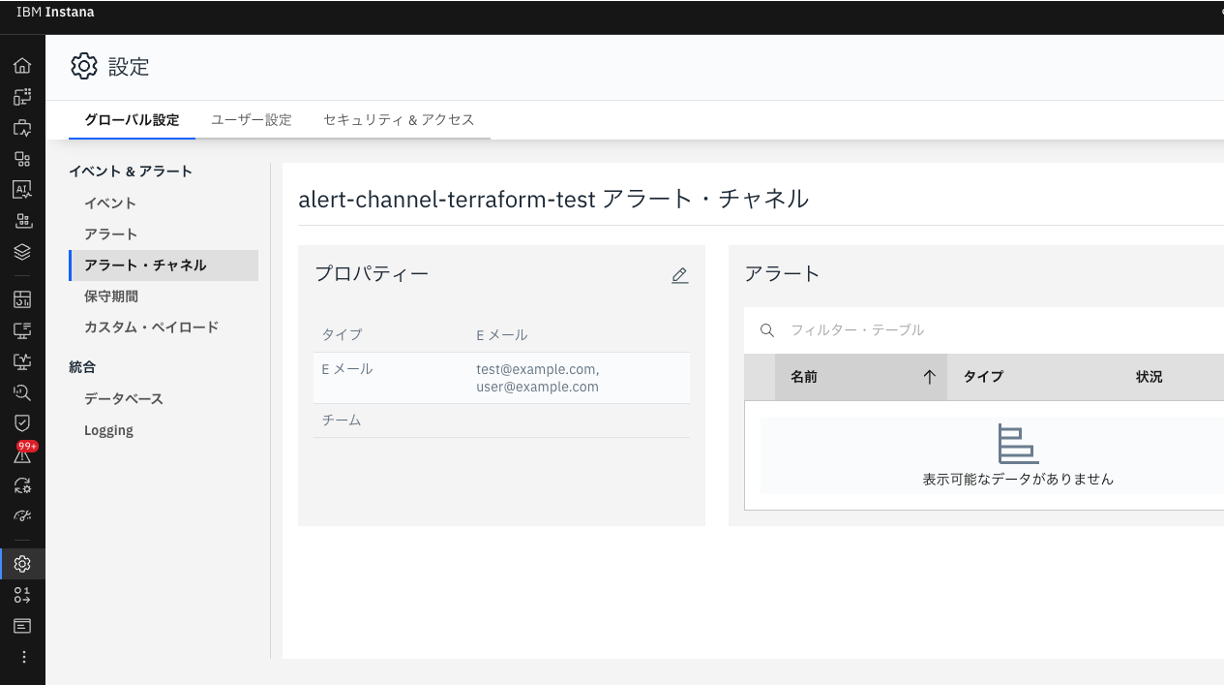
Task: Click the dashboard grid sidebar icon
Action: [x=22, y=298]
